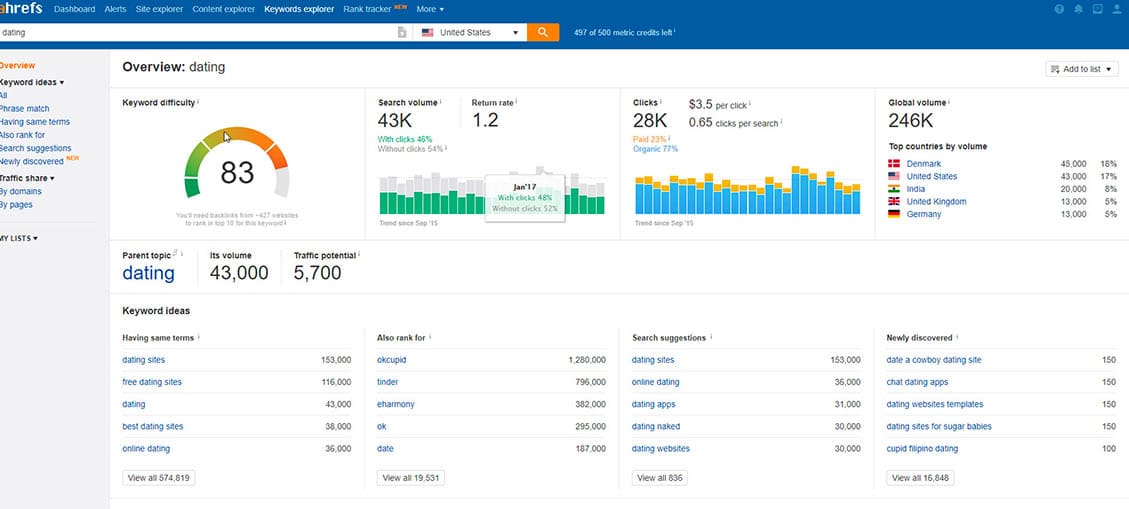Open the okcupid keyword link

pyautogui.click(x=391, y=360)
